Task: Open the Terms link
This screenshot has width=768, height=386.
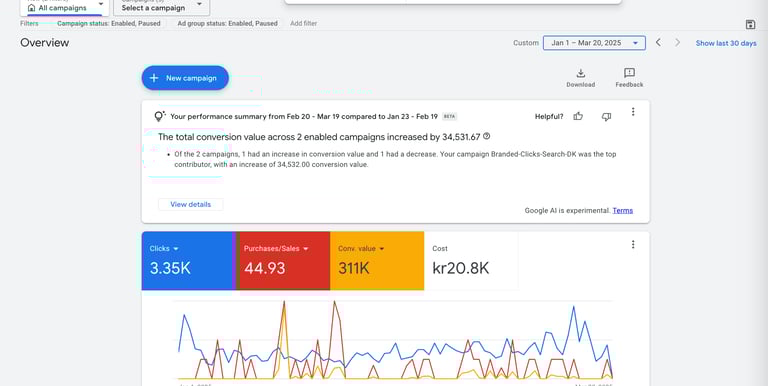Action: click(x=623, y=211)
